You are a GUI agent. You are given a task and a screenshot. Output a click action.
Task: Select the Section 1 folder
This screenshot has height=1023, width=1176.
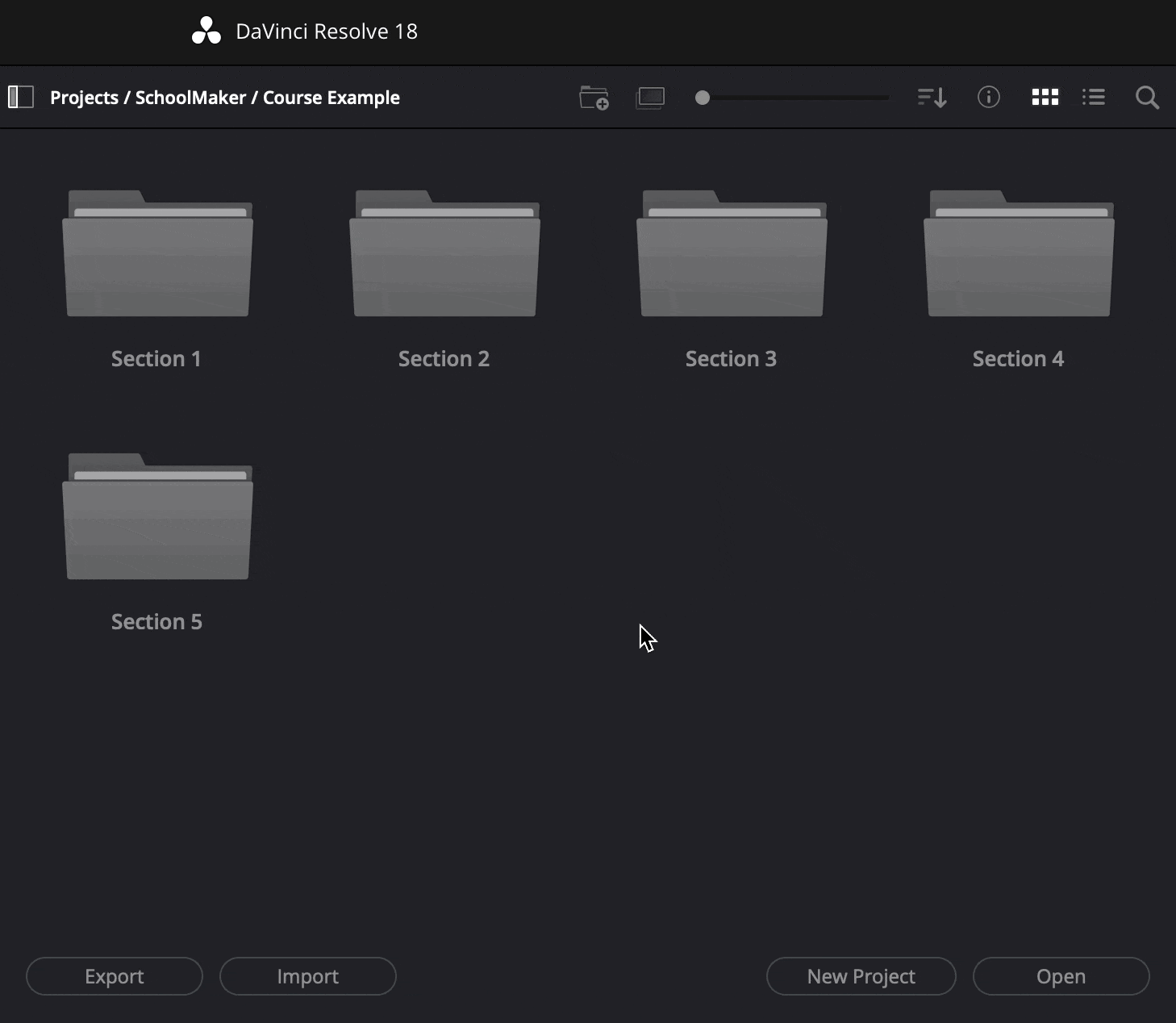pyautogui.click(x=157, y=253)
